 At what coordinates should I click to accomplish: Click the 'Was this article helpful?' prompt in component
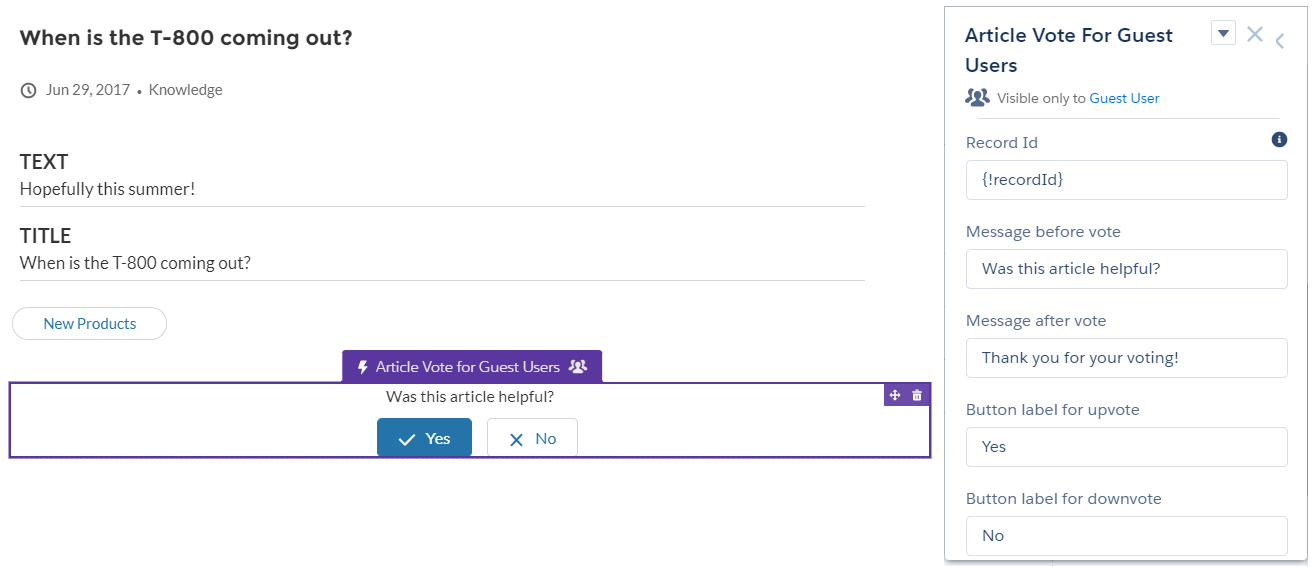470,397
